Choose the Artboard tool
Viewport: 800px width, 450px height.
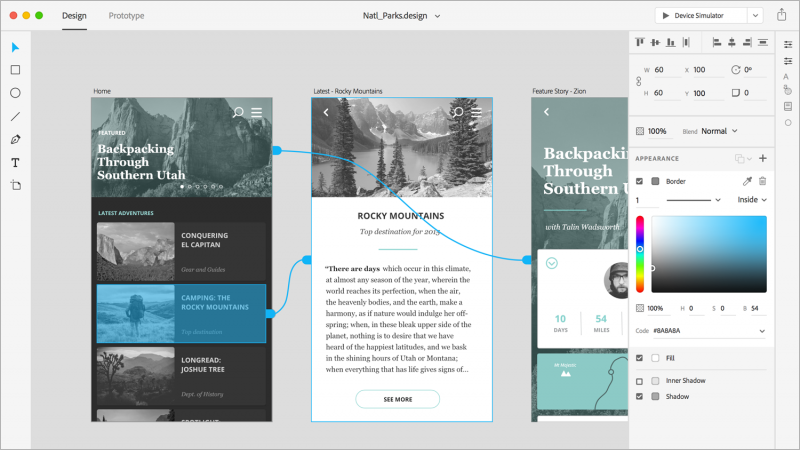(x=15, y=185)
